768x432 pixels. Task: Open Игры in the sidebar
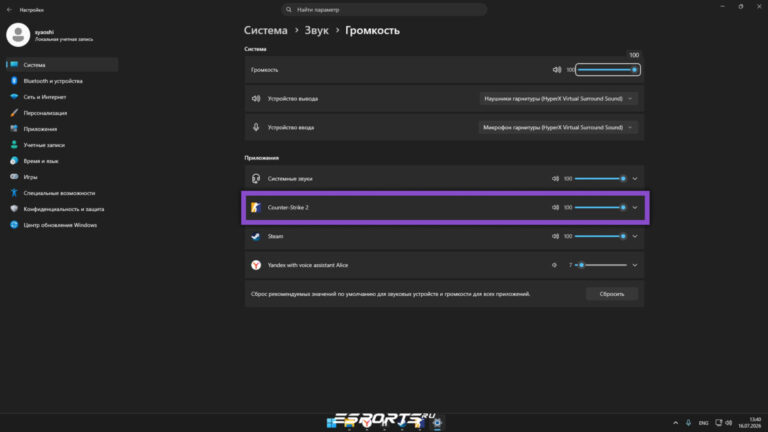click(62, 177)
